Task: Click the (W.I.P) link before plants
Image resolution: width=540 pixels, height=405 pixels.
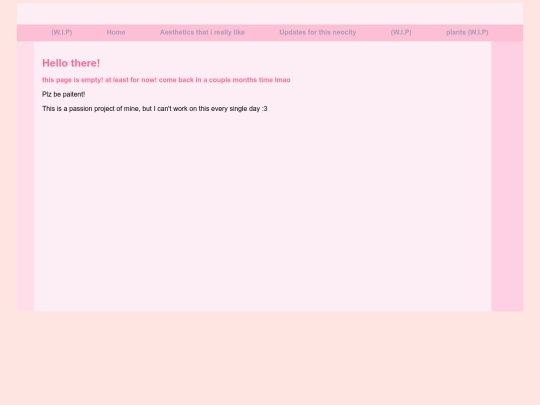Action: coord(401,32)
